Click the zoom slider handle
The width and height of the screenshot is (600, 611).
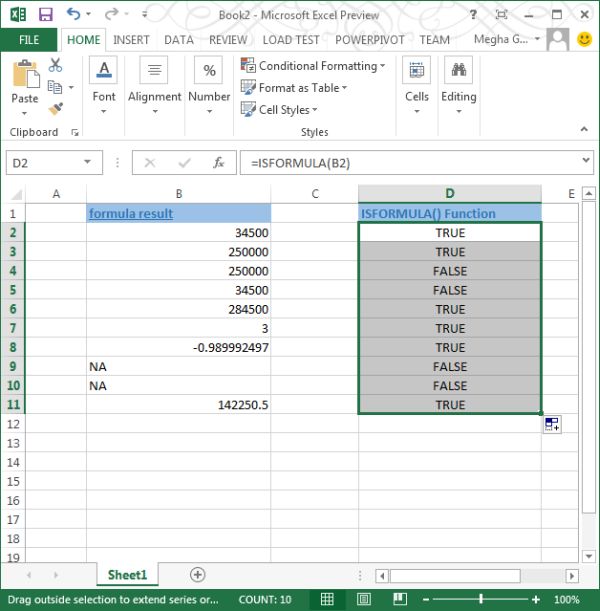(481, 599)
